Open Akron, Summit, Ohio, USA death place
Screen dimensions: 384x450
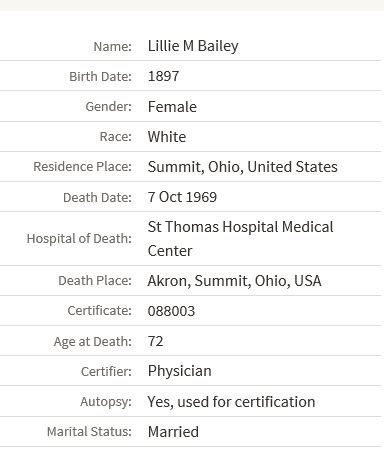point(234,281)
